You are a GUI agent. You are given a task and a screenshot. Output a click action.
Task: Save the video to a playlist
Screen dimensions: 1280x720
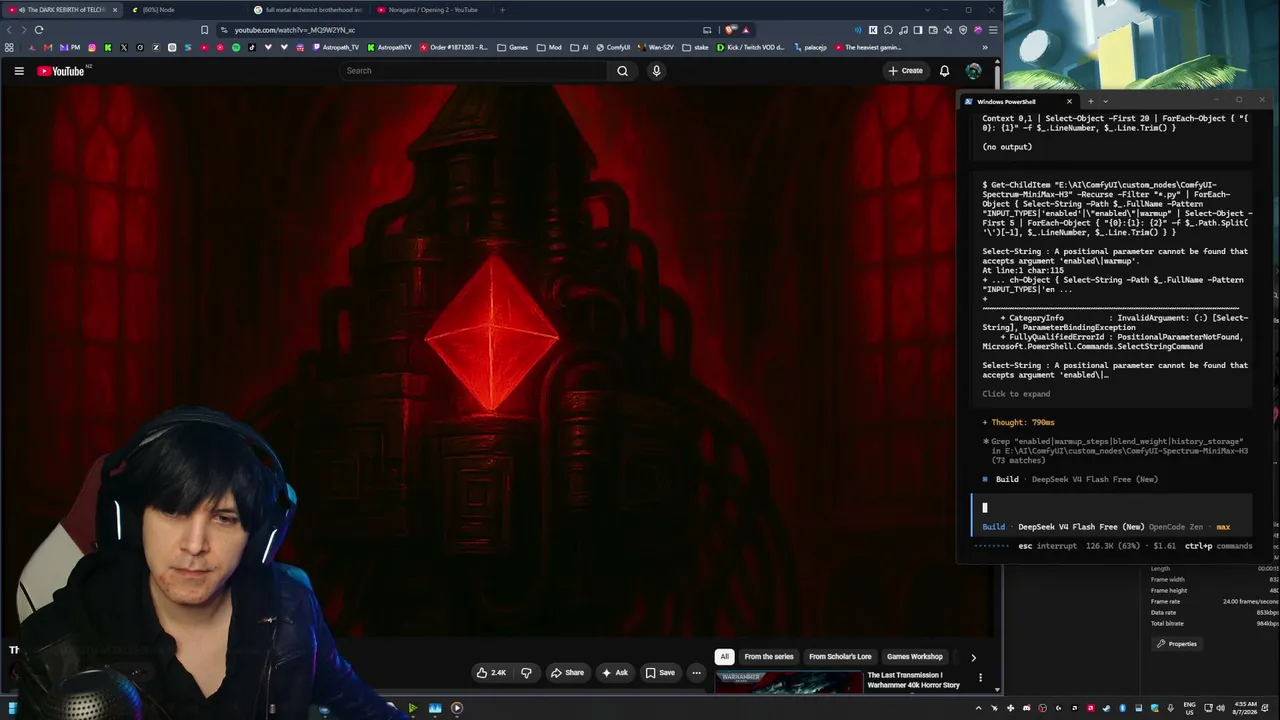660,673
